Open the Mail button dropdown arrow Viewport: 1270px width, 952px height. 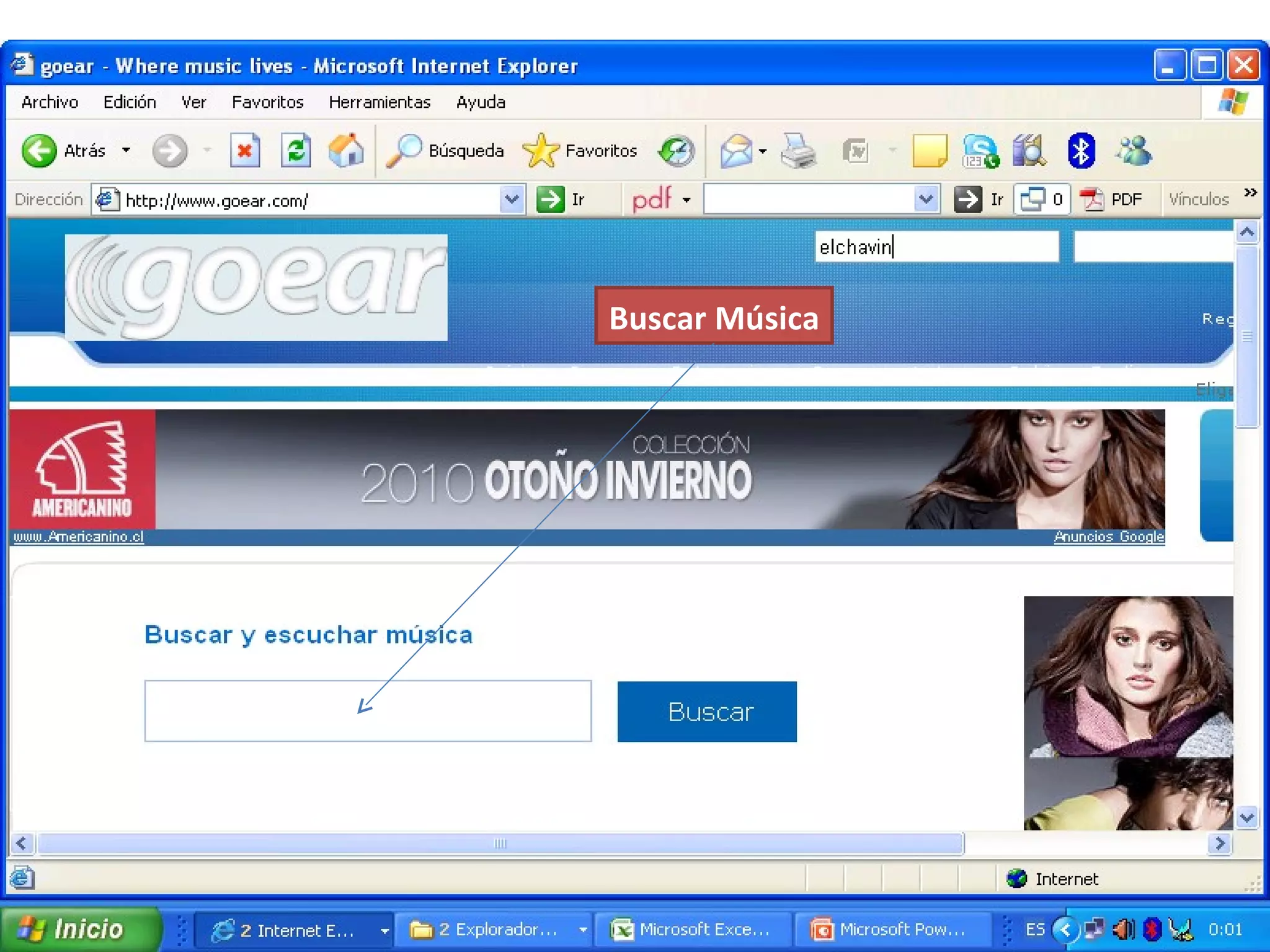pyautogui.click(x=763, y=151)
